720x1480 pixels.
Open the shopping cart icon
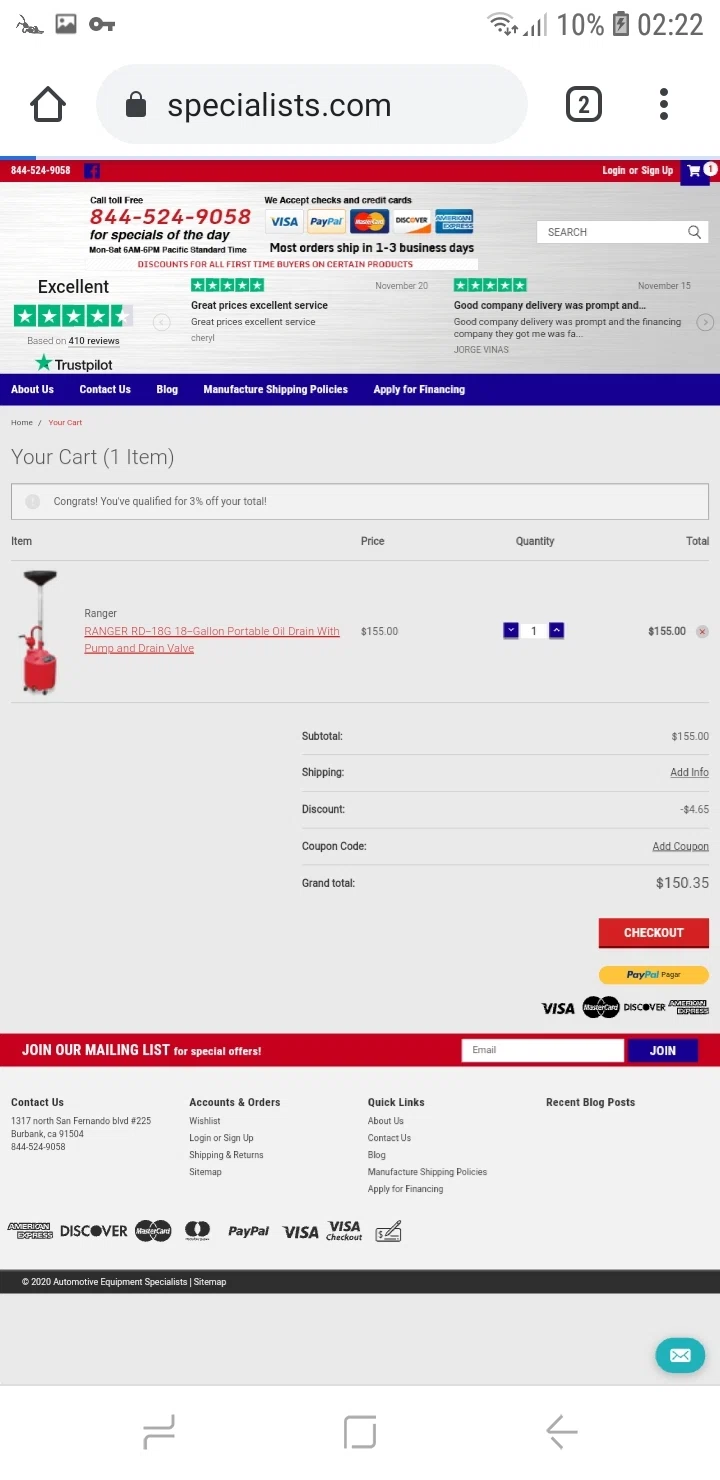(x=695, y=171)
